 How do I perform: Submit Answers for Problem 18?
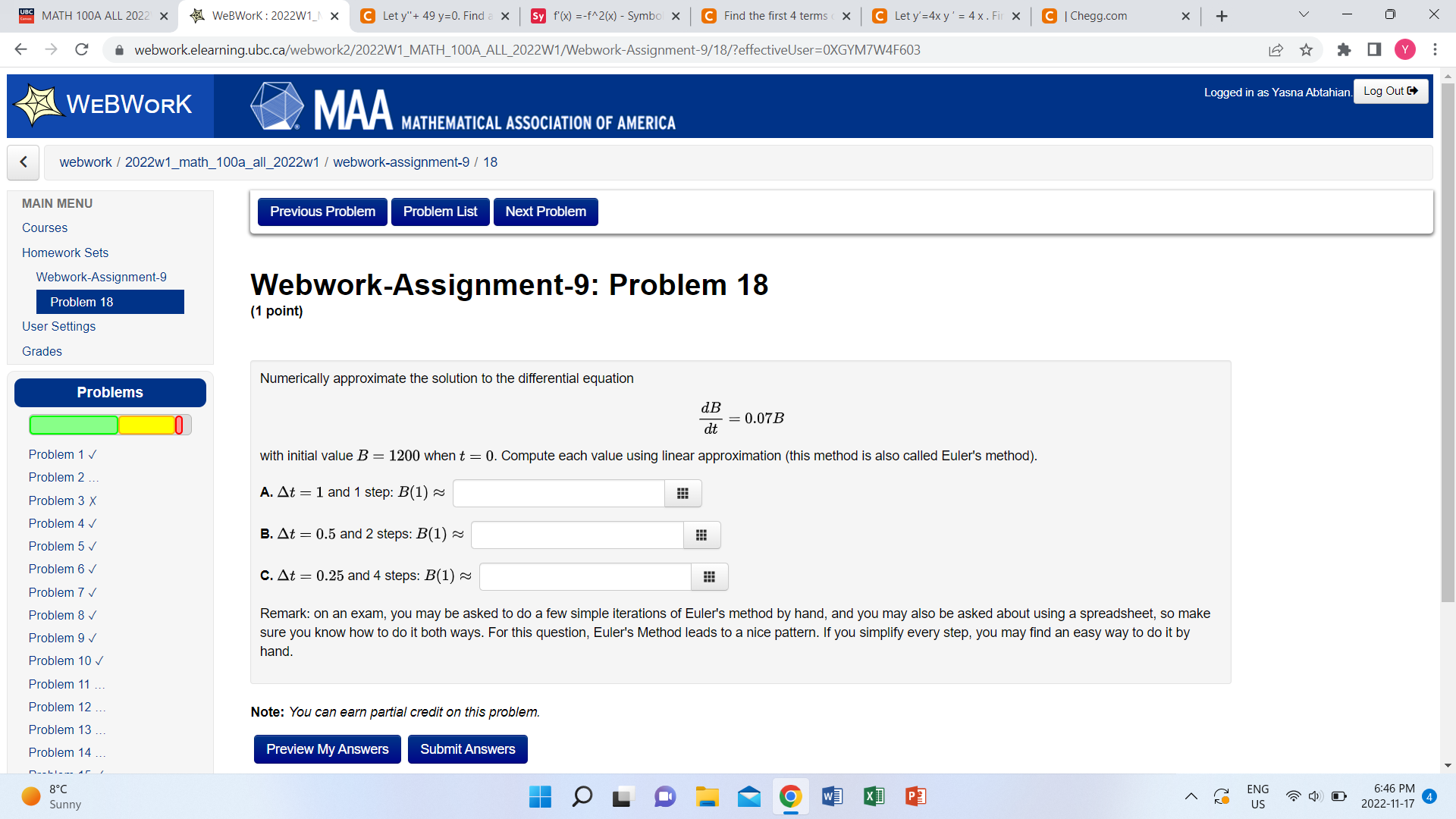(x=467, y=748)
